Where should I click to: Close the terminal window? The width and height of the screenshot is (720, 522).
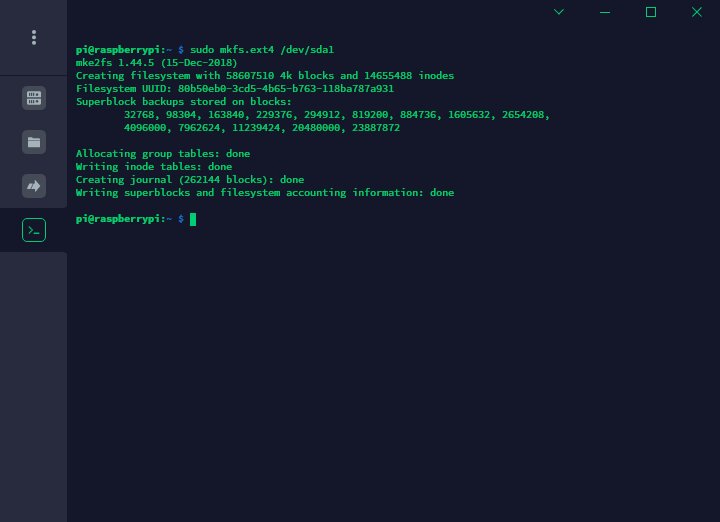[x=697, y=12]
